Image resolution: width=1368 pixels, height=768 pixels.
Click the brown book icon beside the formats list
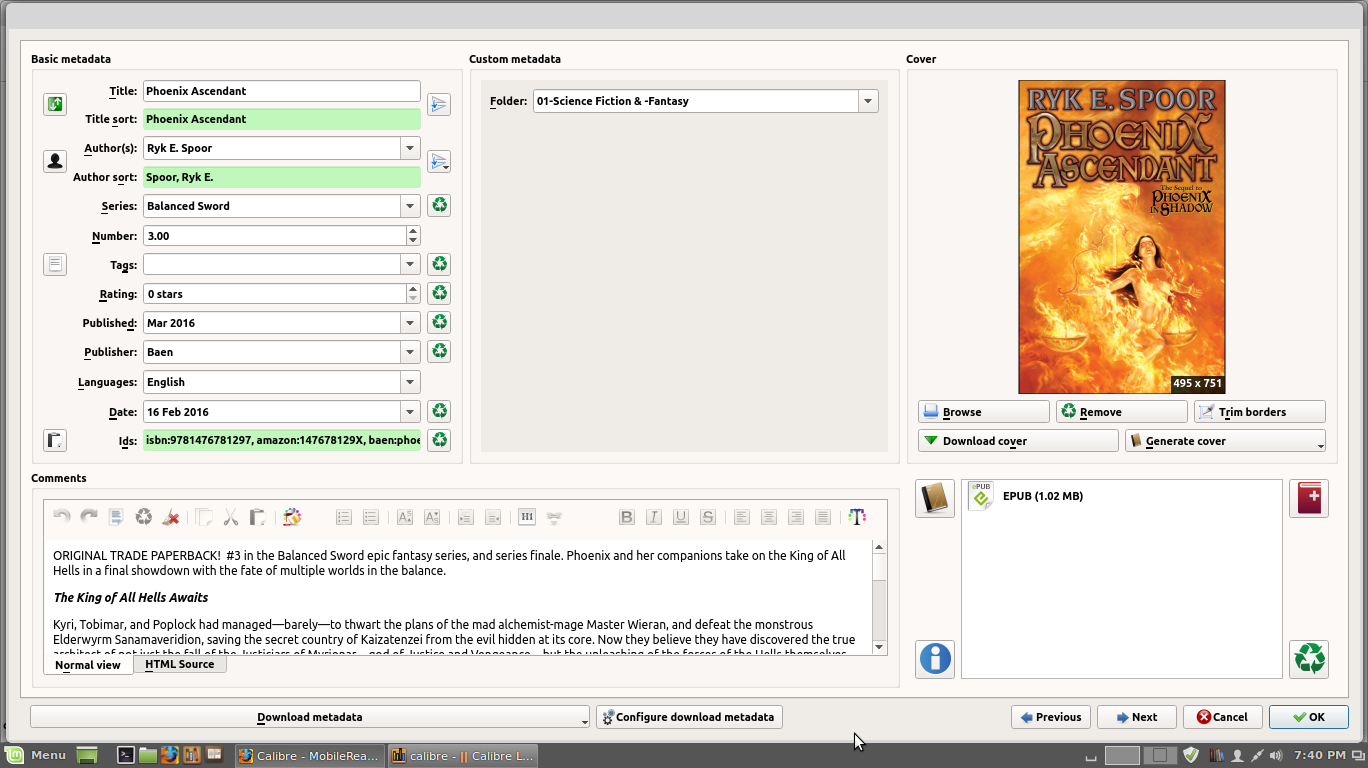click(x=934, y=498)
